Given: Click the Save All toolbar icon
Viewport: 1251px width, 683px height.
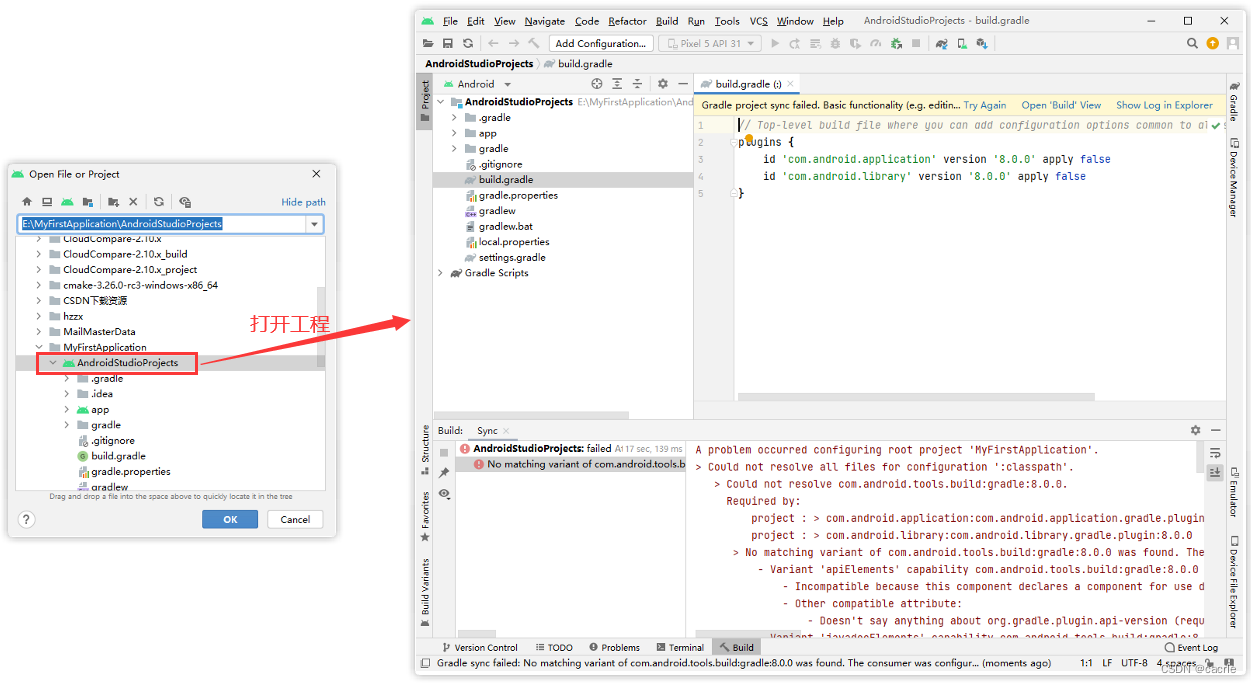Looking at the screenshot, I should click(x=448, y=43).
